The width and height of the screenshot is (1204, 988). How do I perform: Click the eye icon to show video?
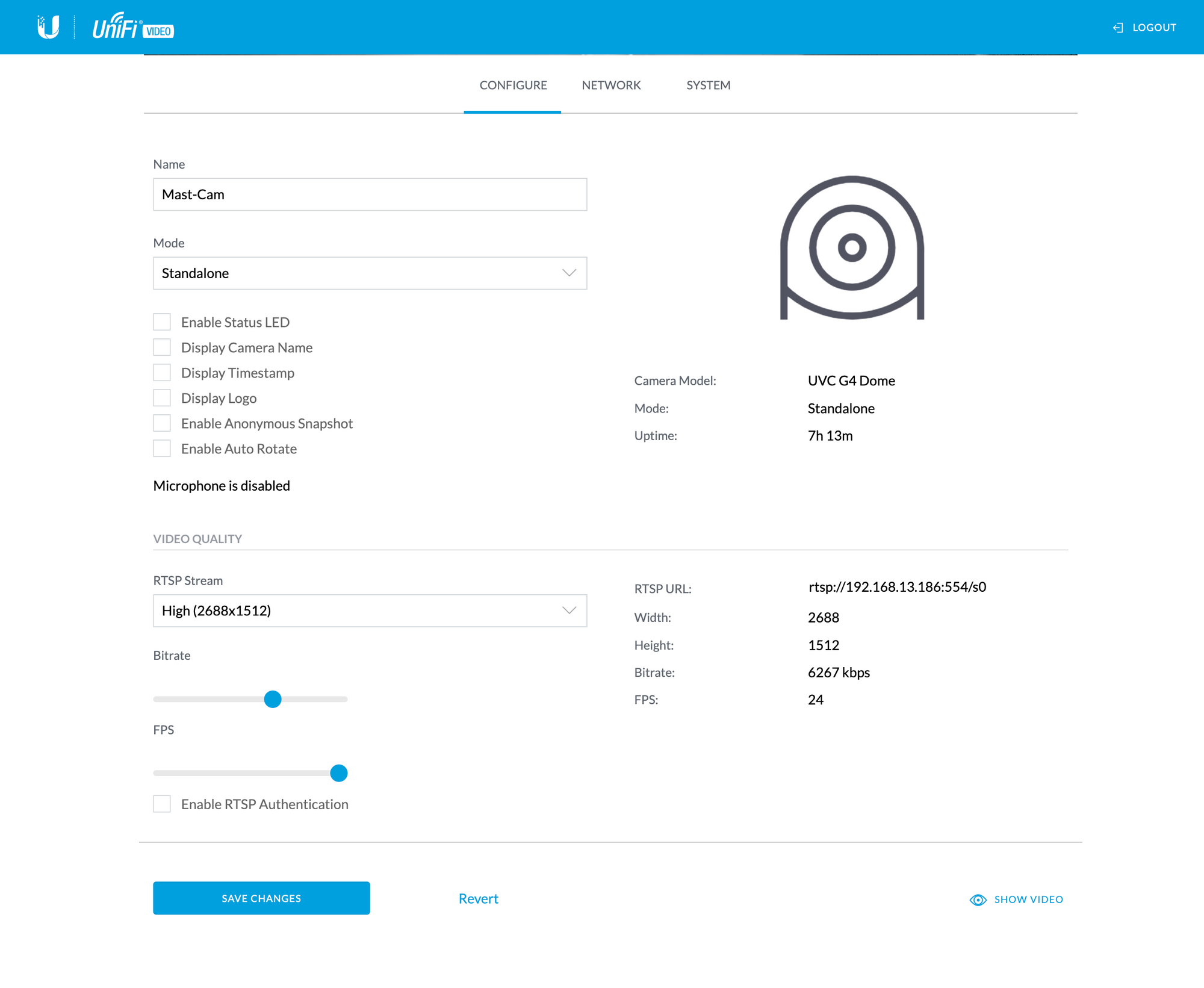pyautogui.click(x=977, y=899)
